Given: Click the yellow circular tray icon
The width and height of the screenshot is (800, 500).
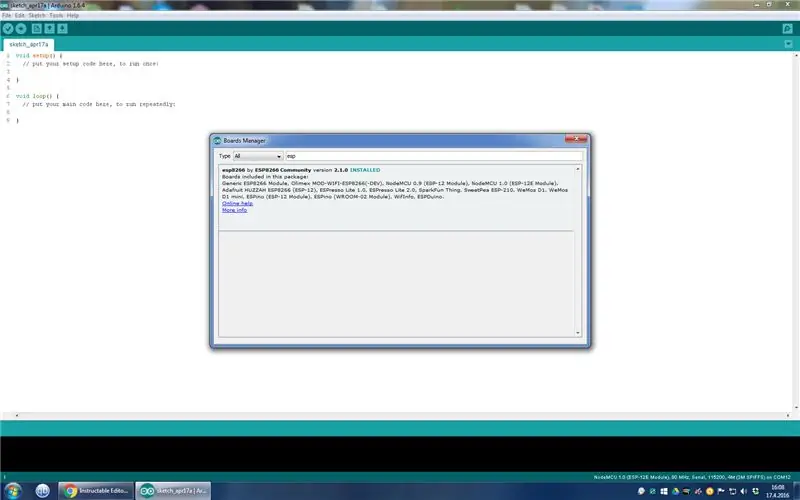Looking at the screenshot, I should click(709, 491).
